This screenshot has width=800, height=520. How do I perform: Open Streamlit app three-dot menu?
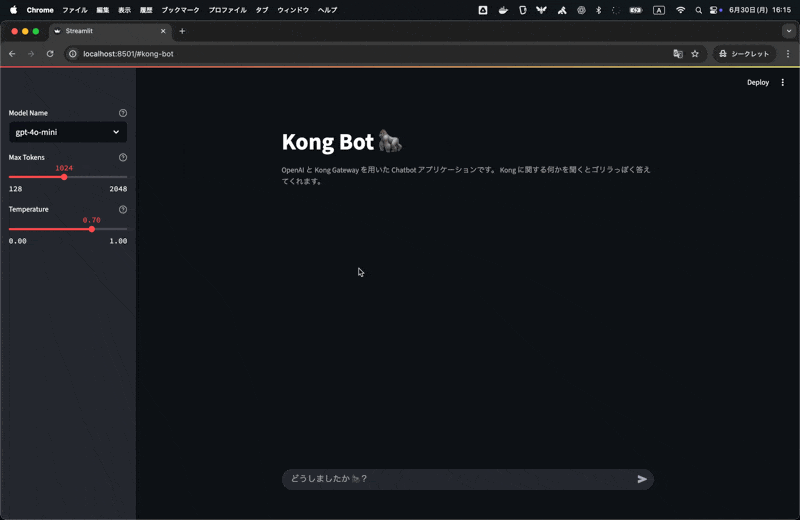(783, 83)
